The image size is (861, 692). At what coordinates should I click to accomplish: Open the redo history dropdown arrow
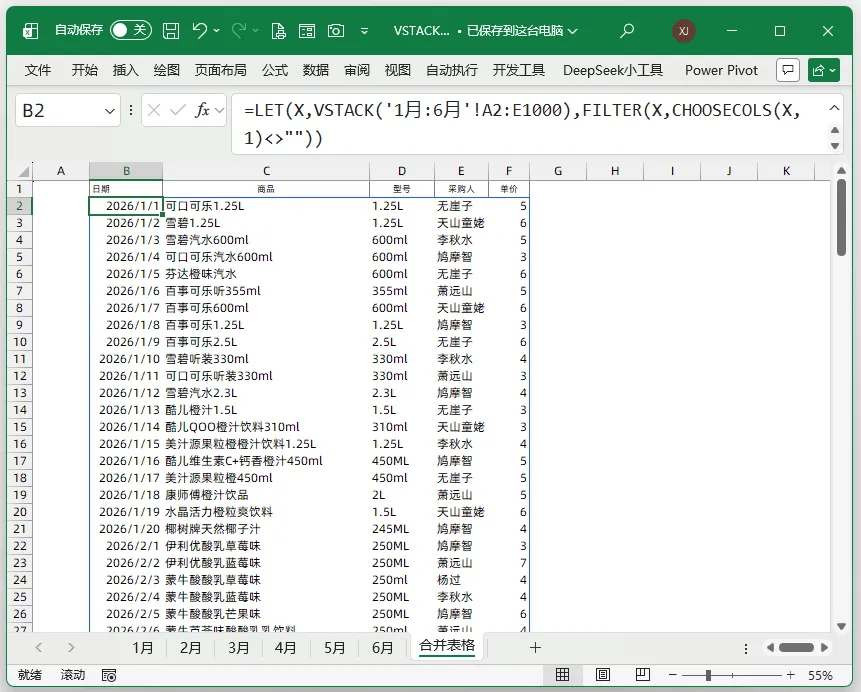click(x=255, y=31)
